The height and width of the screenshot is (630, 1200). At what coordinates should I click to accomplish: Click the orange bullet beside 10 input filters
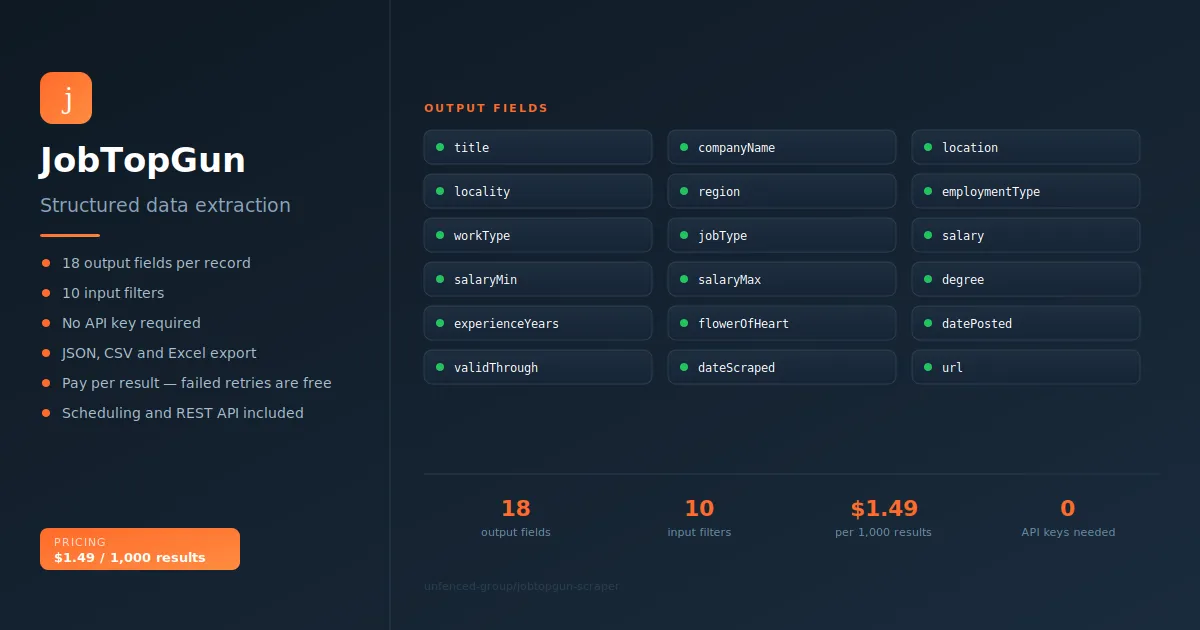46,293
